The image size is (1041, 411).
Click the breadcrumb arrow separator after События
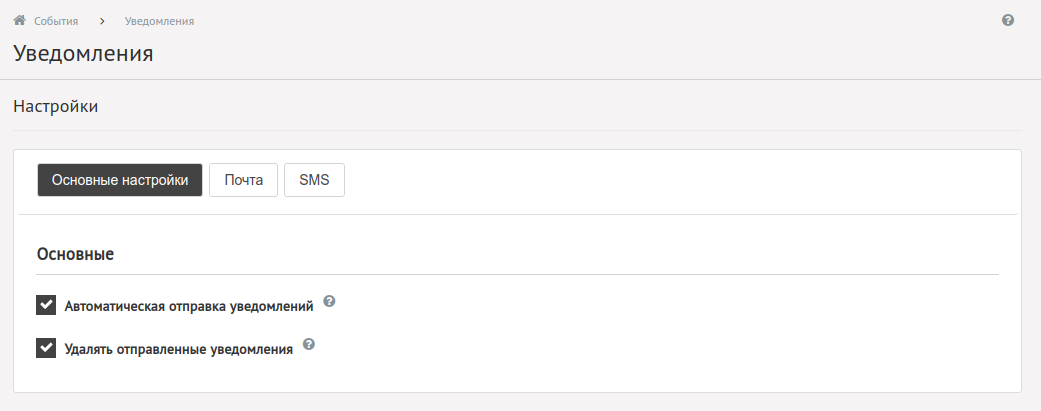point(102,21)
